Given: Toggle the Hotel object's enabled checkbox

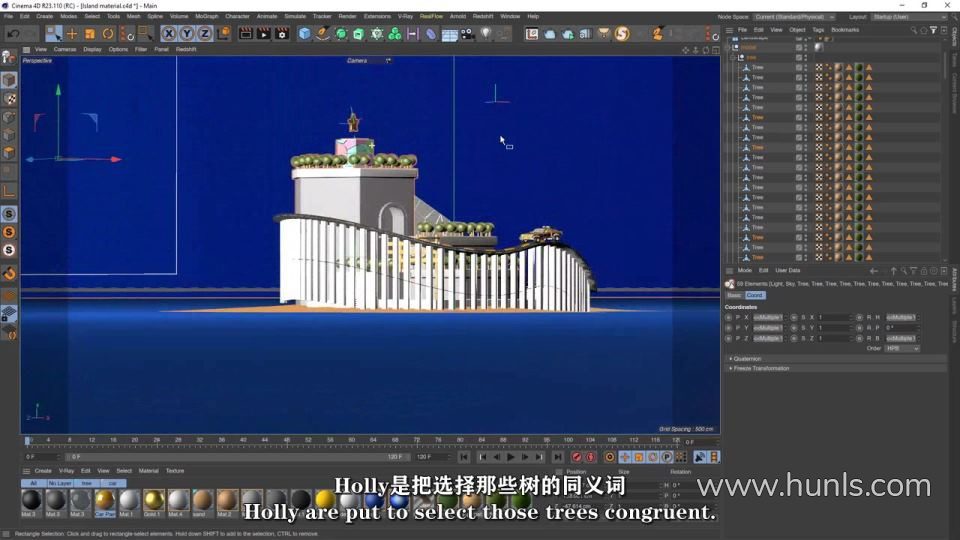Looking at the screenshot, I should point(798,47).
